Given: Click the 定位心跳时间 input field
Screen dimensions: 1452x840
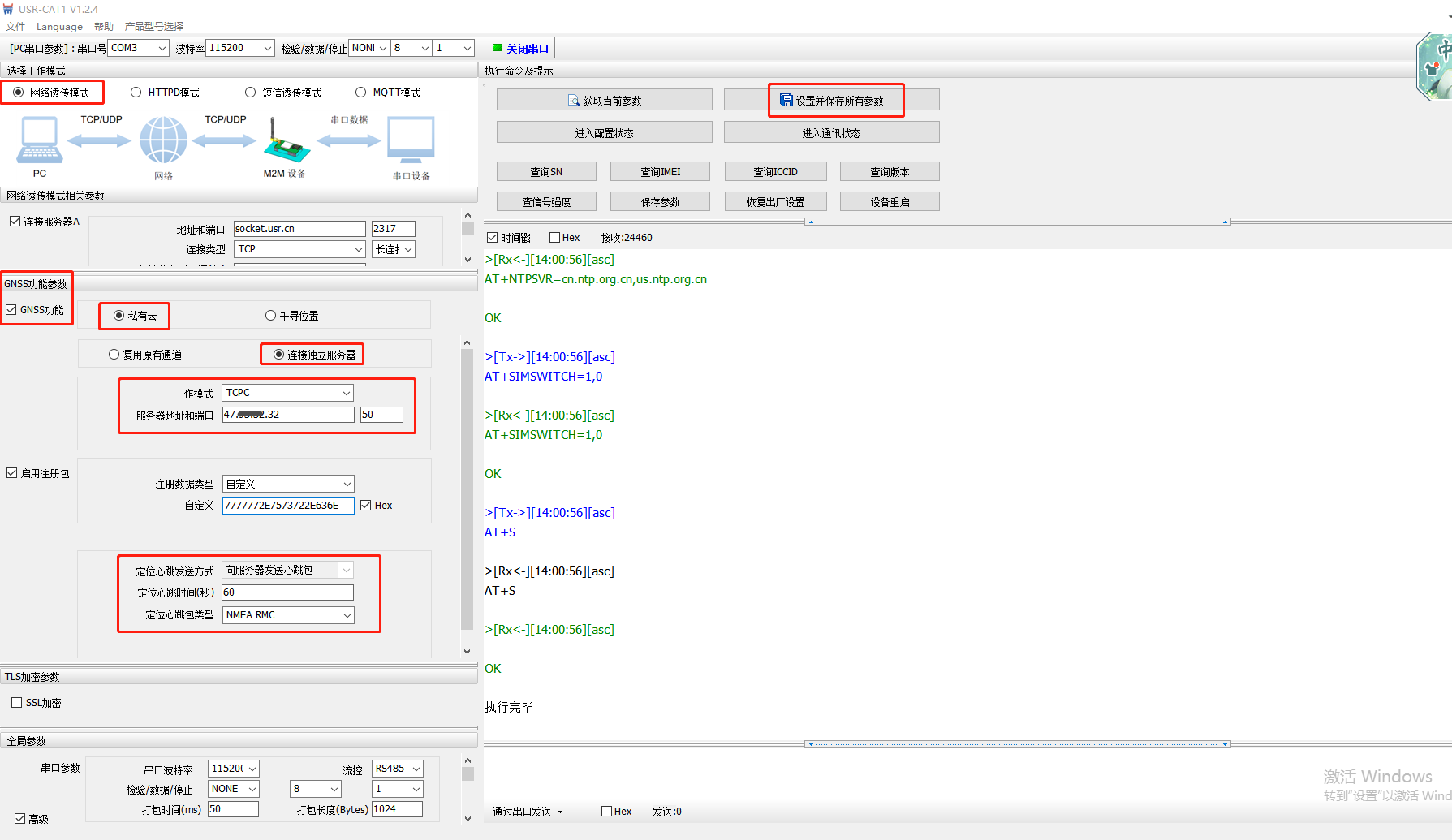Looking at the screenshot, I should [x=287, y=592].
